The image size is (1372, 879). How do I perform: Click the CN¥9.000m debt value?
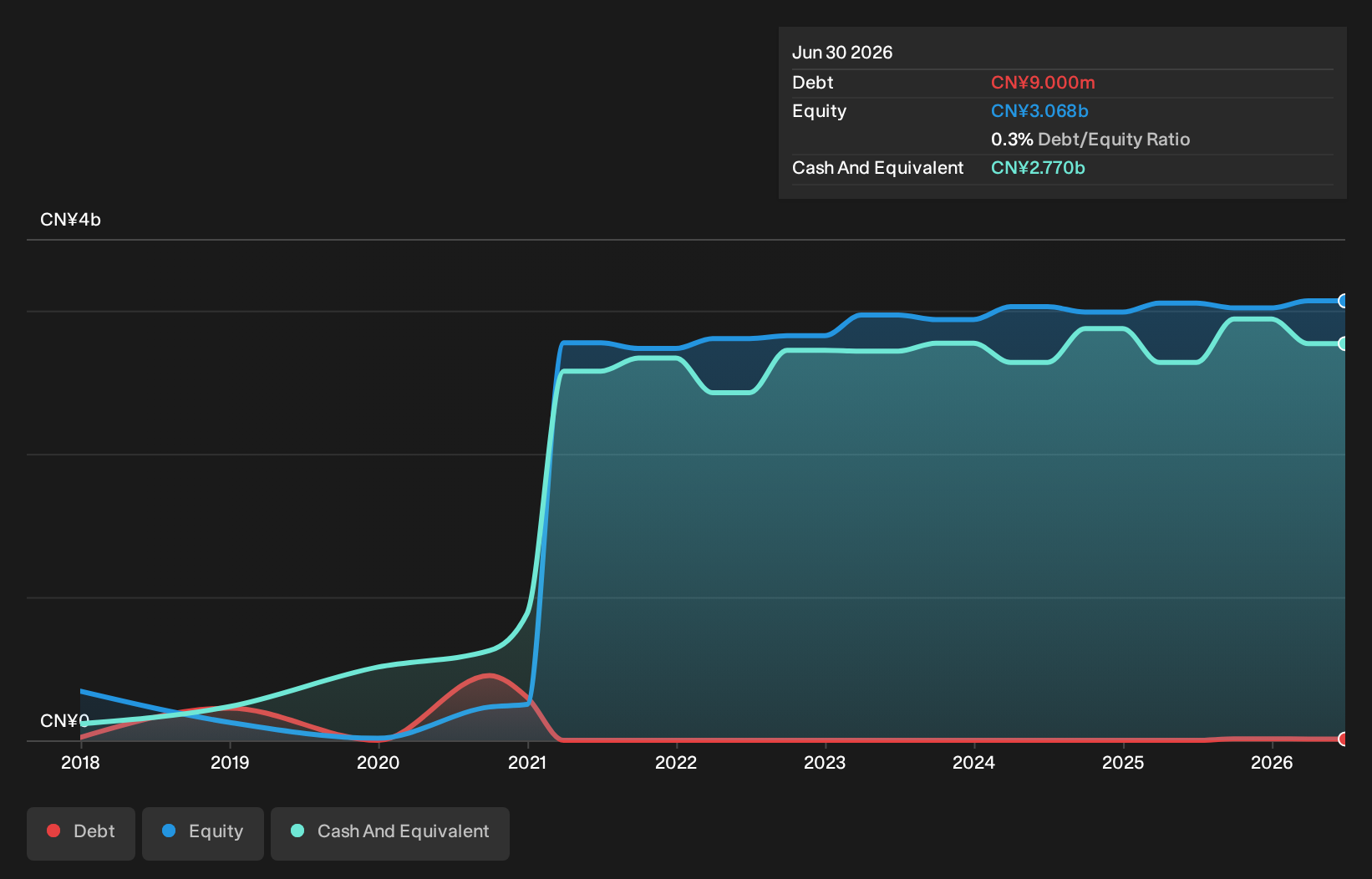click(x=1043, y=83)
